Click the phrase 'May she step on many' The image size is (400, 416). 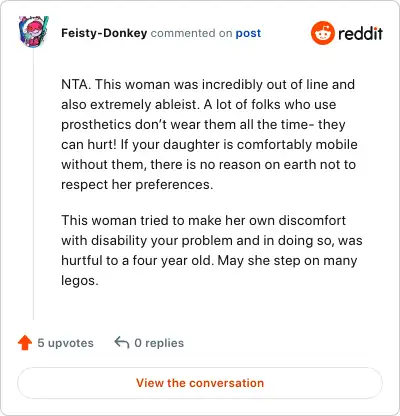pos(287,261)
